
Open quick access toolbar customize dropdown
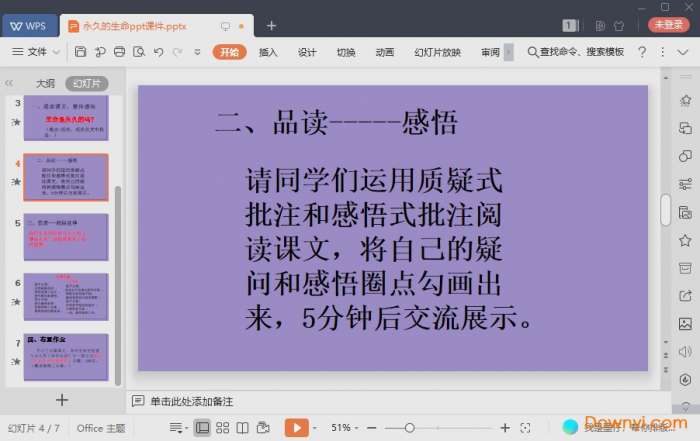[x=197, y=52]
